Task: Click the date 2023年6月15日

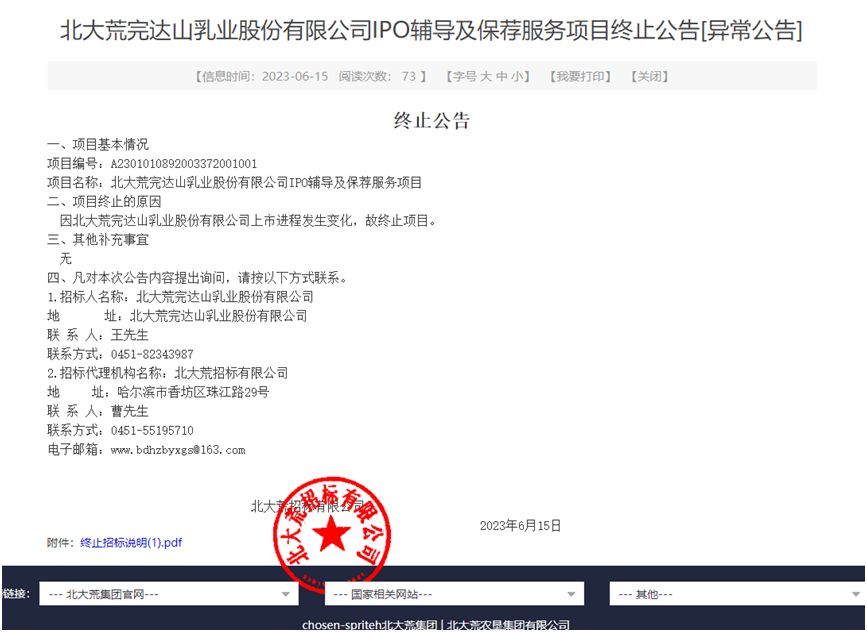Action: pyautogui.click(x=520, y=526)
